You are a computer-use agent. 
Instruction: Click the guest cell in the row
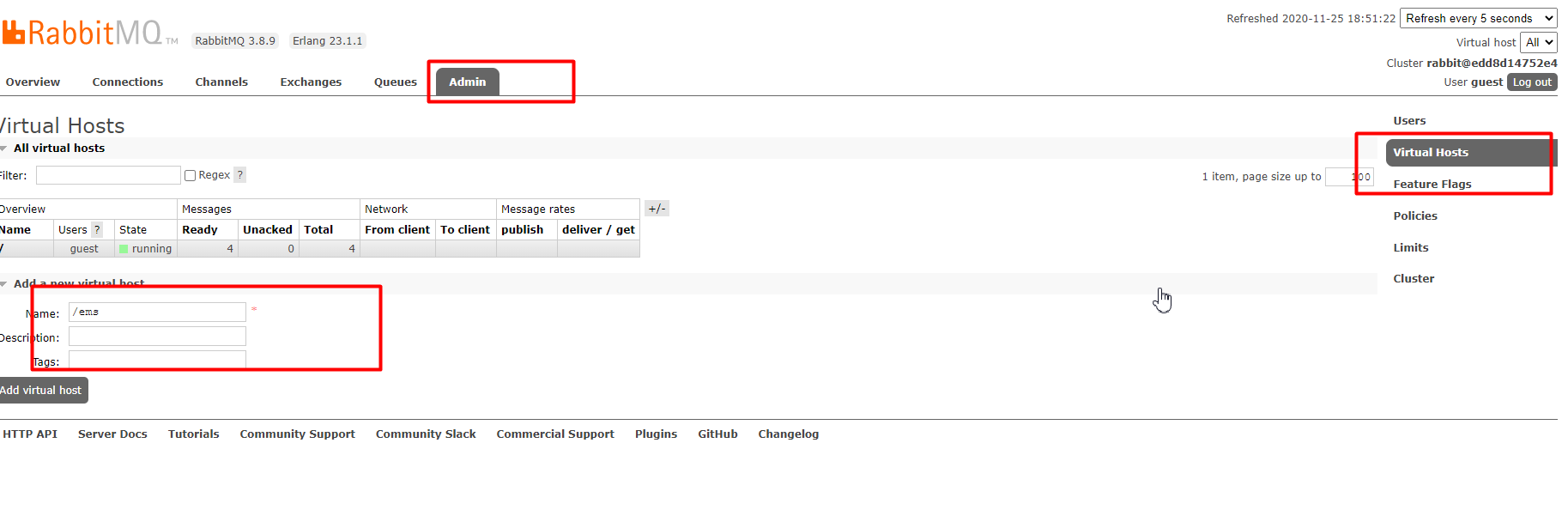click(x=84, y=249)
